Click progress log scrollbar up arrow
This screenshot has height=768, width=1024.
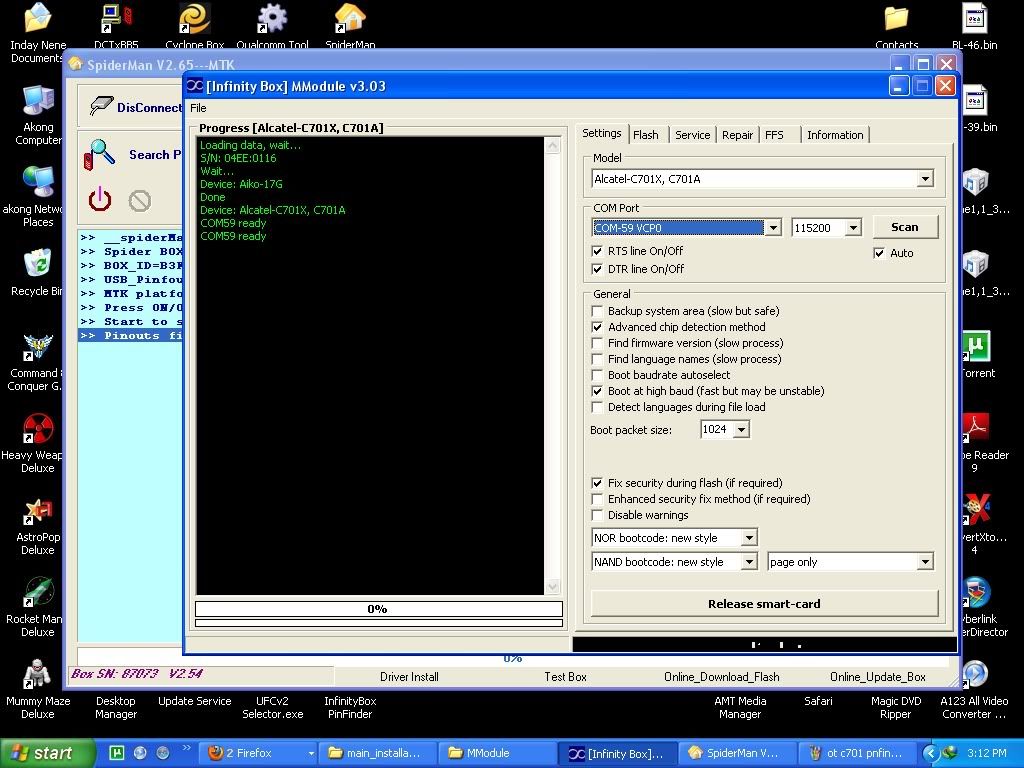click(552, 145)
